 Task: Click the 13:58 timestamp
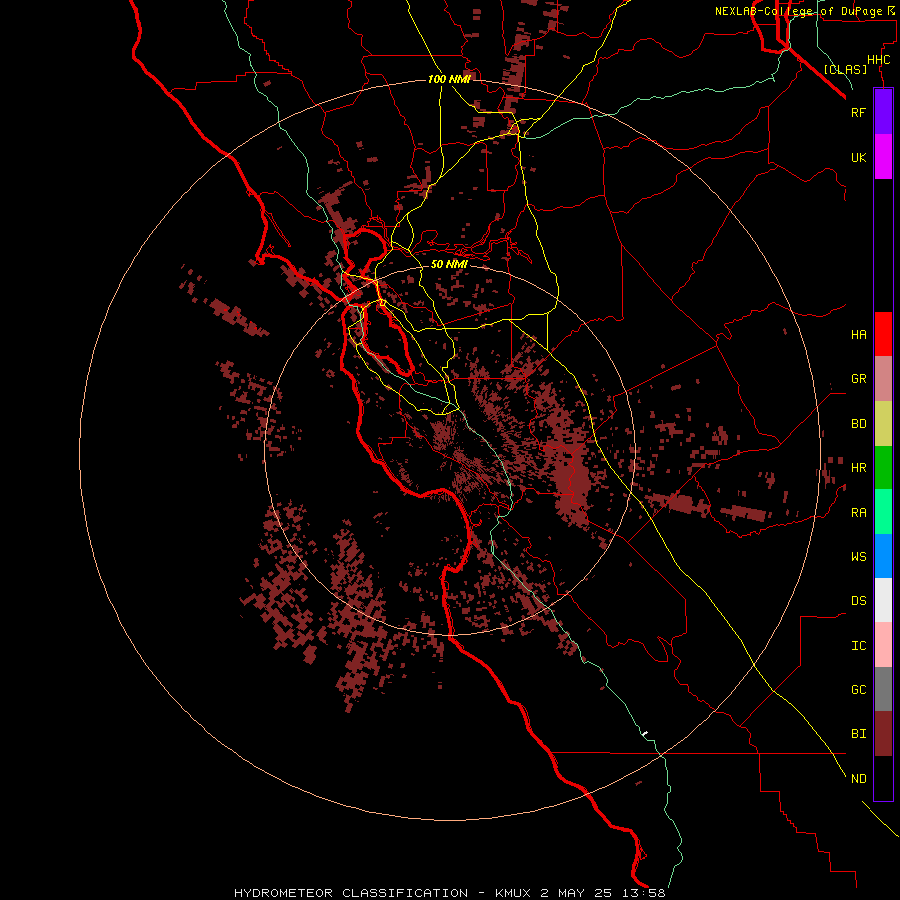643,893
